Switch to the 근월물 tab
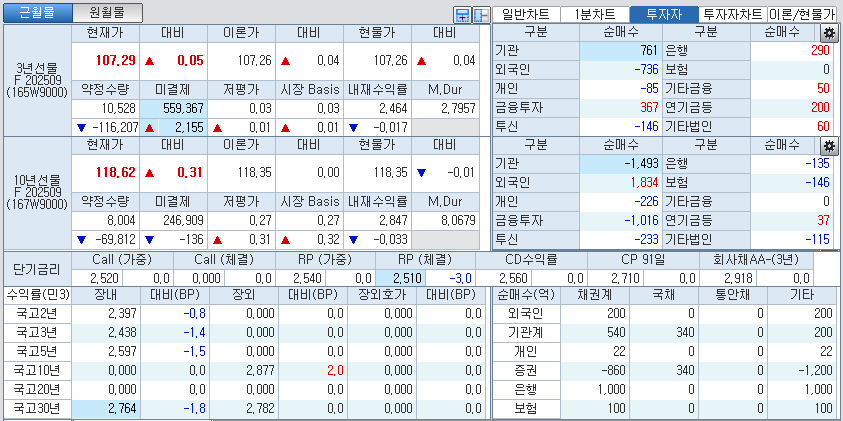The image size is (843, 421). (37, 13)
